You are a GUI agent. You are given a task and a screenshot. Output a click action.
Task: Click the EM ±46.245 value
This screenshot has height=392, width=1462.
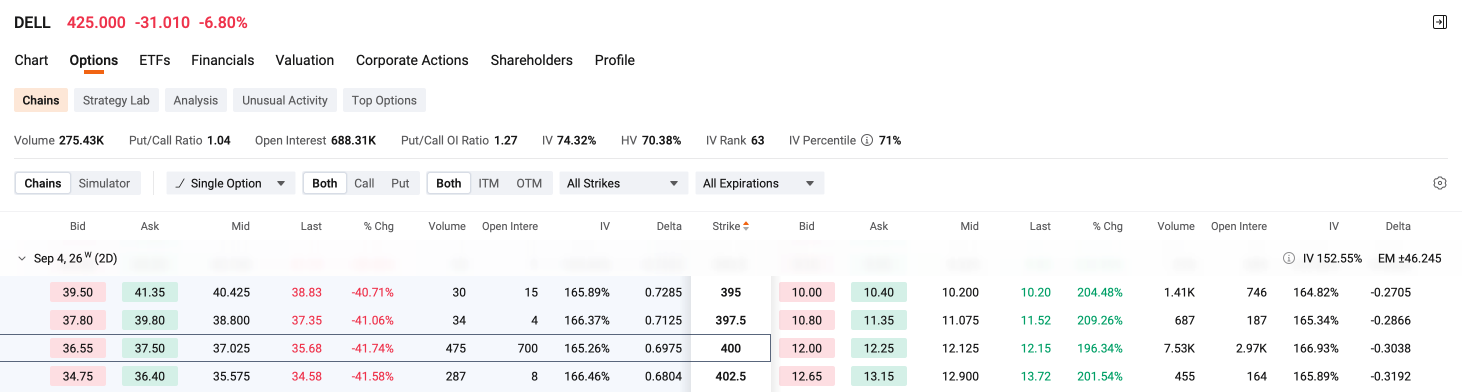click(x=1410, y=258)
